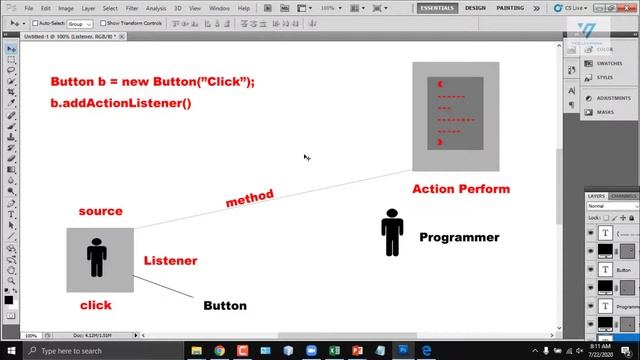The width and height of the screenshot is (640, 360).
Task: Select the Layers panel tab
Action: 596,196
